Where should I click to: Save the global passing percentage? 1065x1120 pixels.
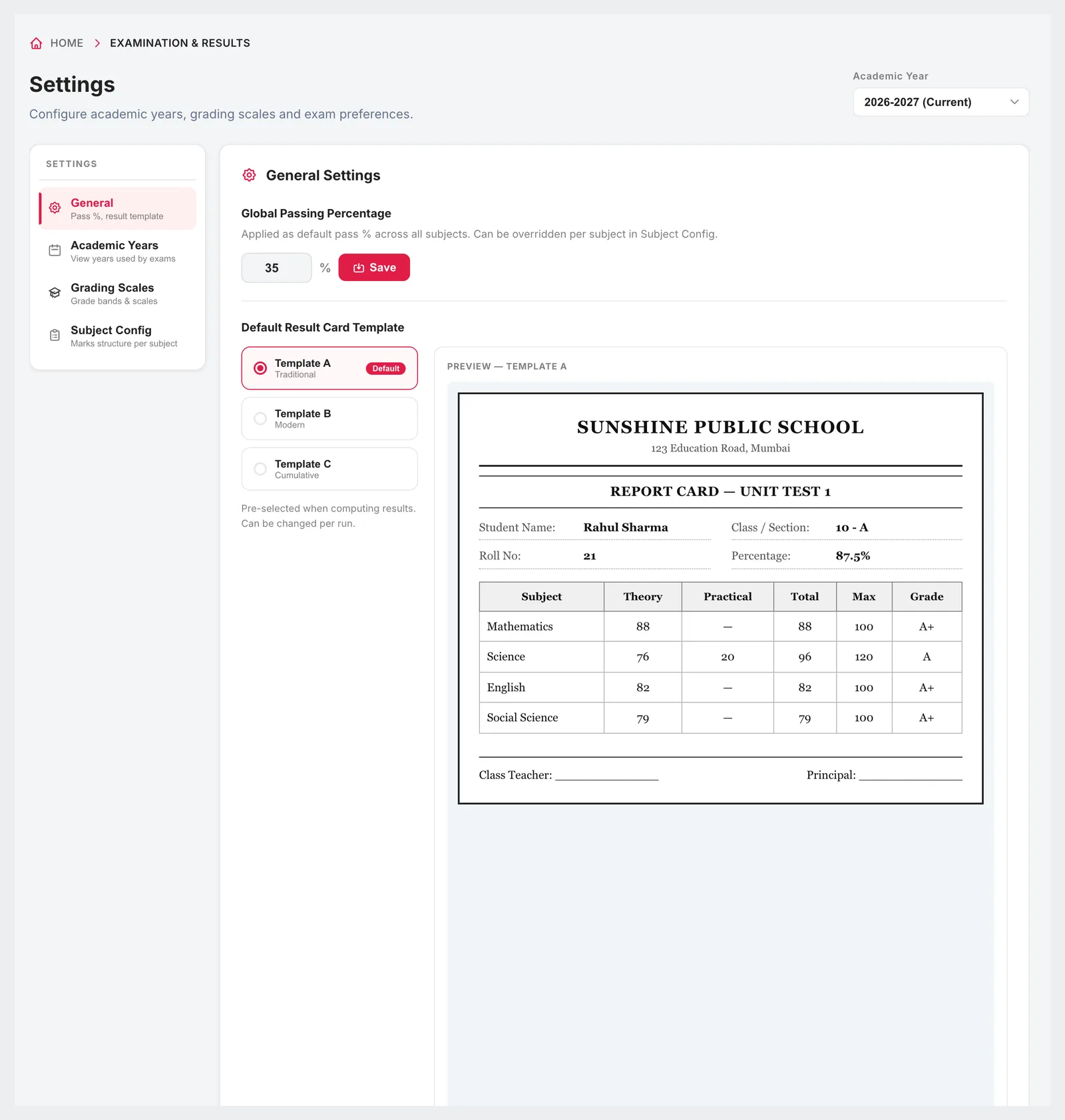coord(374,268)
